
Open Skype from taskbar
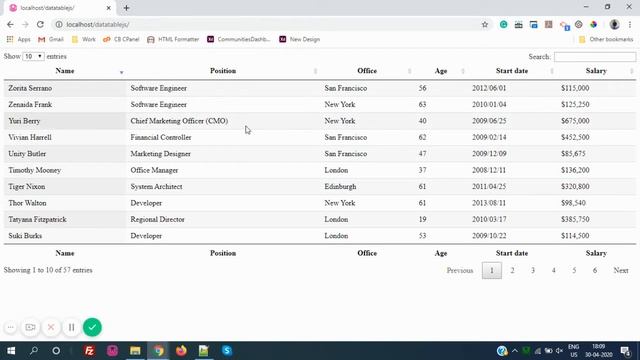(x=227, y=351)
